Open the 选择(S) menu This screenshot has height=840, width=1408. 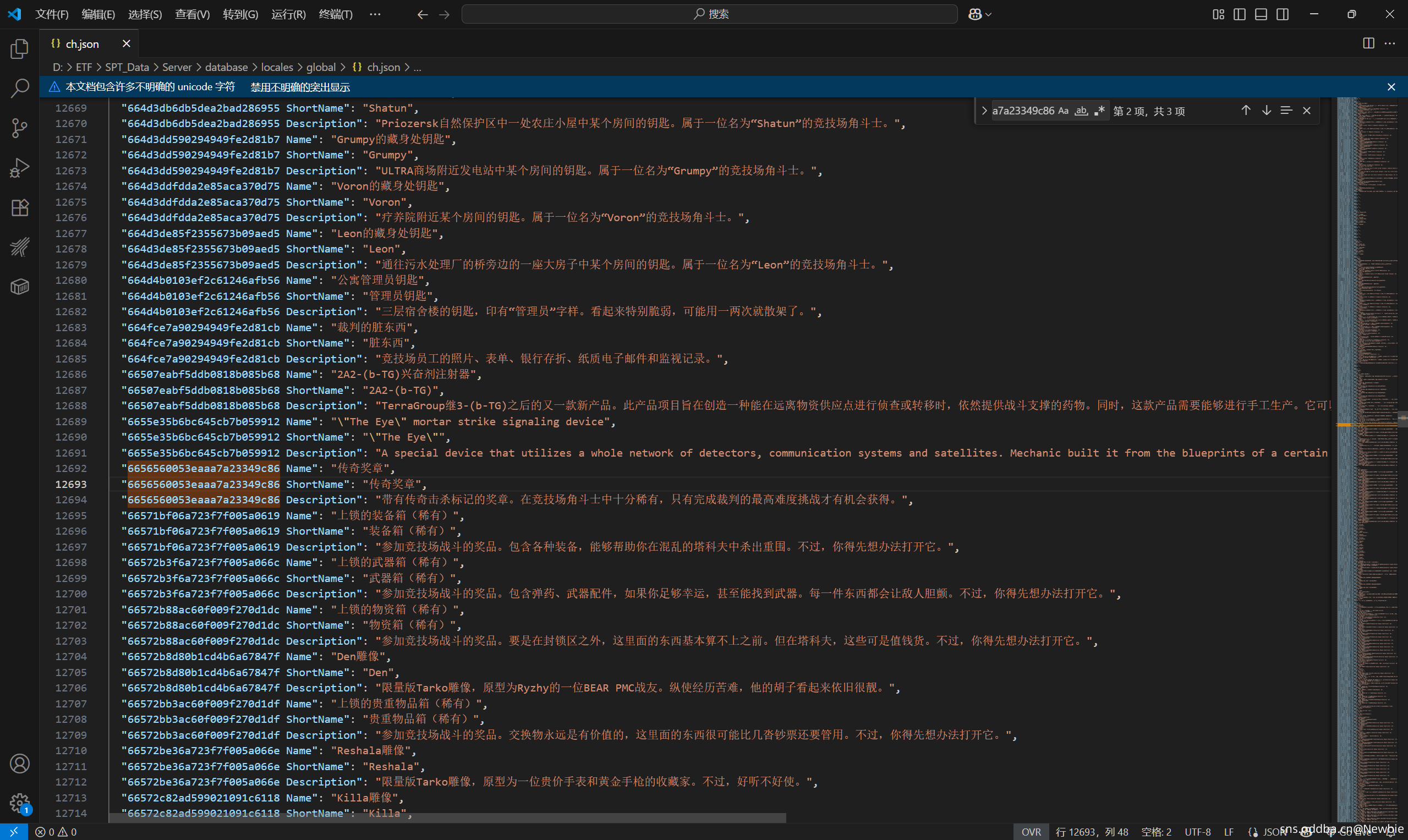(145, 14)
